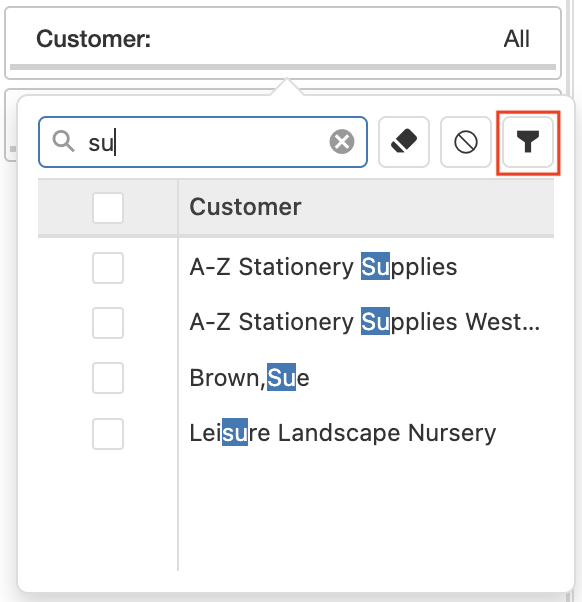Click the eraser clear-selection icon

tap(404, 142)
